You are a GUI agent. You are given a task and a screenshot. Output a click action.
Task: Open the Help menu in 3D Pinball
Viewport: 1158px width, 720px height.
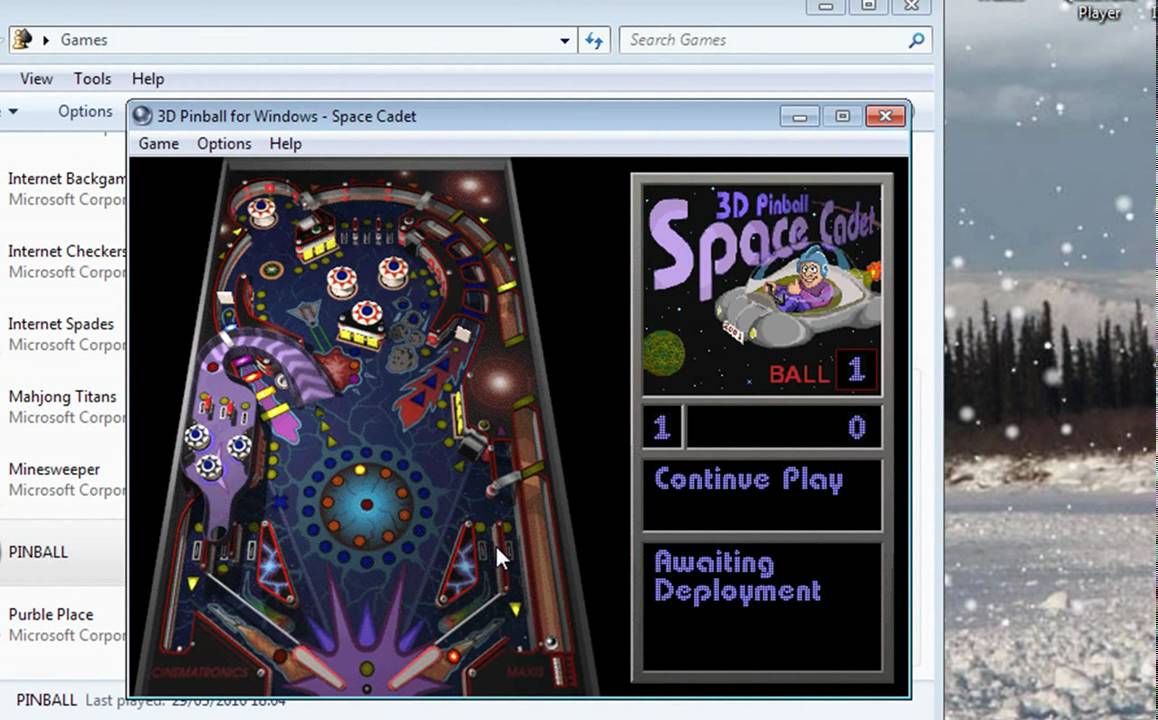285,144
